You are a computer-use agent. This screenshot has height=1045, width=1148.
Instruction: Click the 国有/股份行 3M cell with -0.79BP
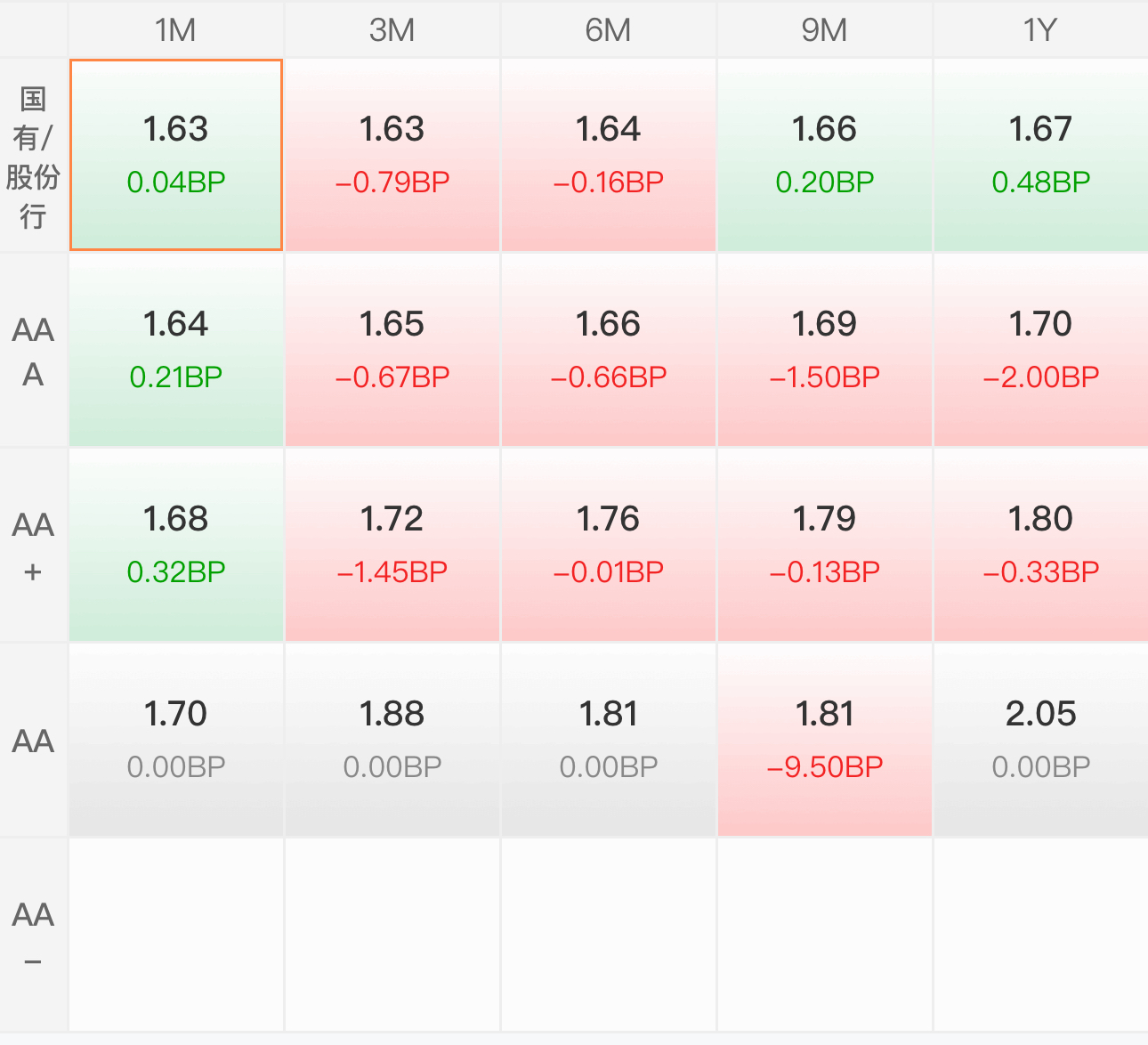tap(392, 155)
